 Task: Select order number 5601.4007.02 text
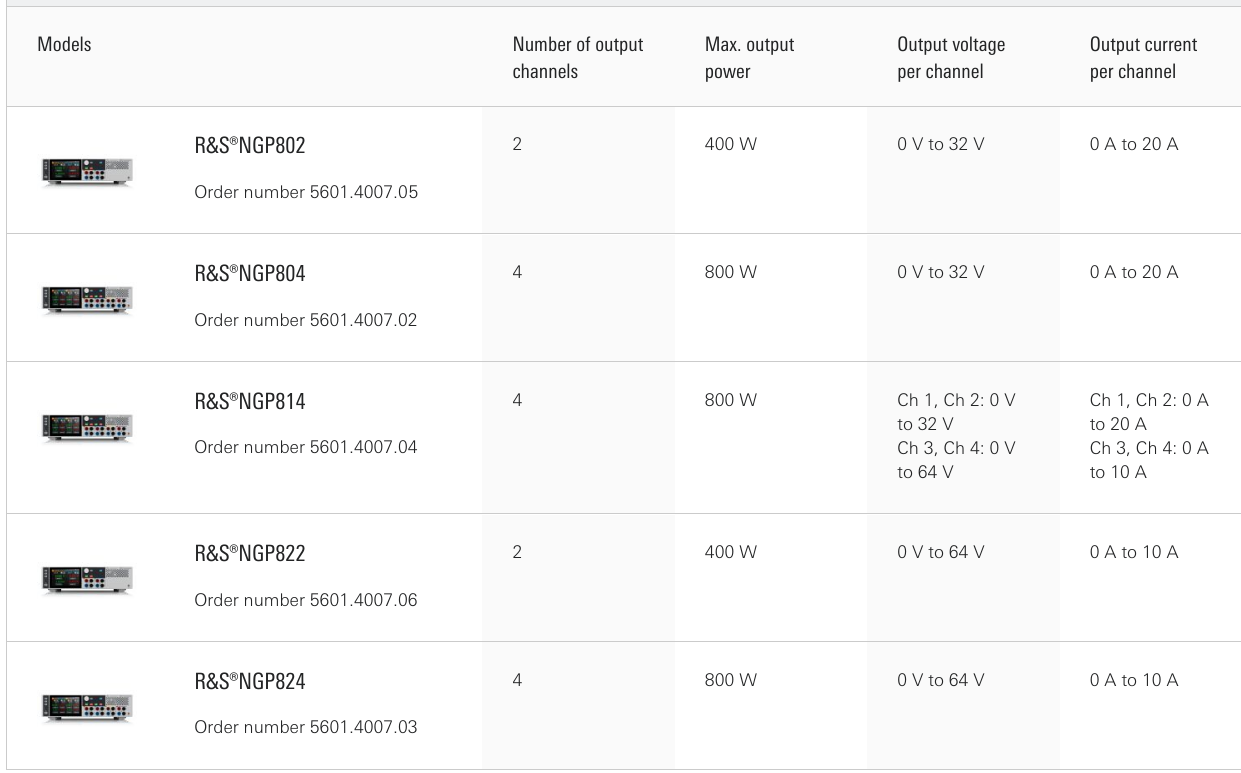point(306,320)
